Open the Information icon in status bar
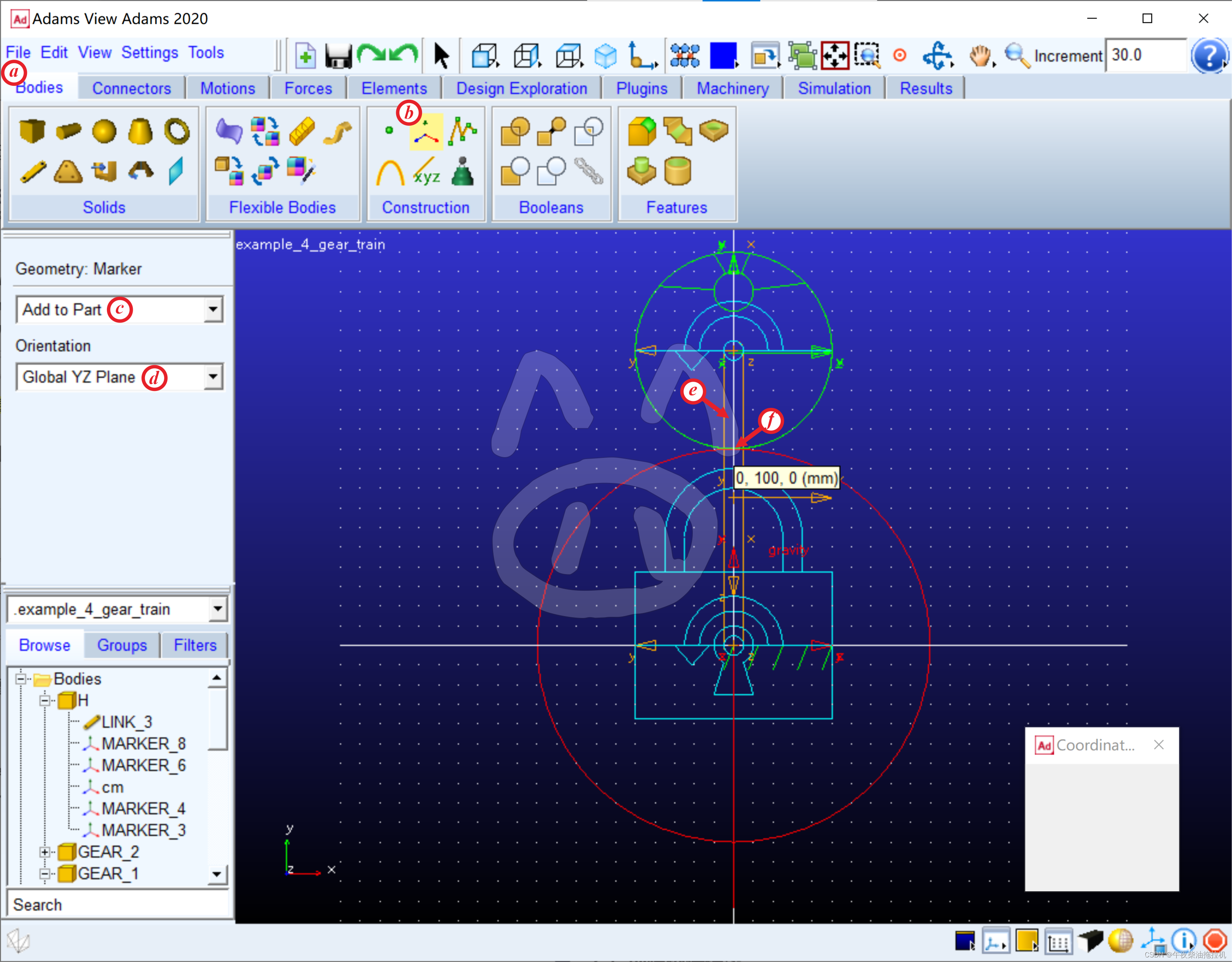The height and width of the screenshot is (962, 1232). pos(1183,940)
